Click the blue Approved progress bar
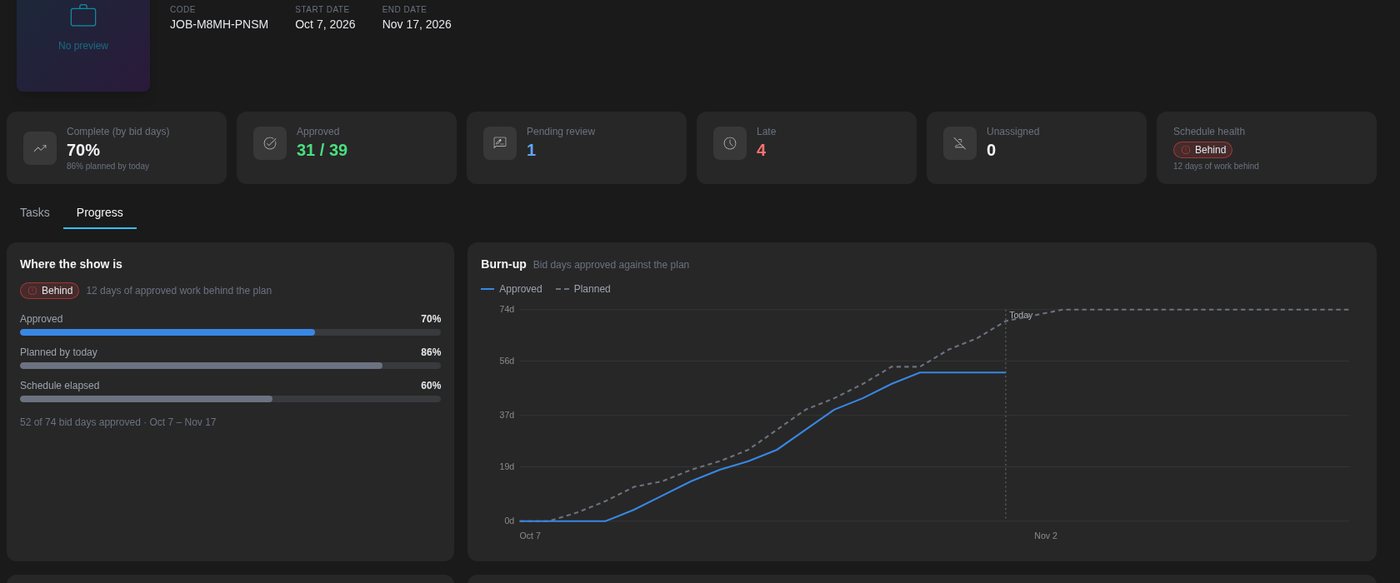1400x583 pixels. (167, 332)
